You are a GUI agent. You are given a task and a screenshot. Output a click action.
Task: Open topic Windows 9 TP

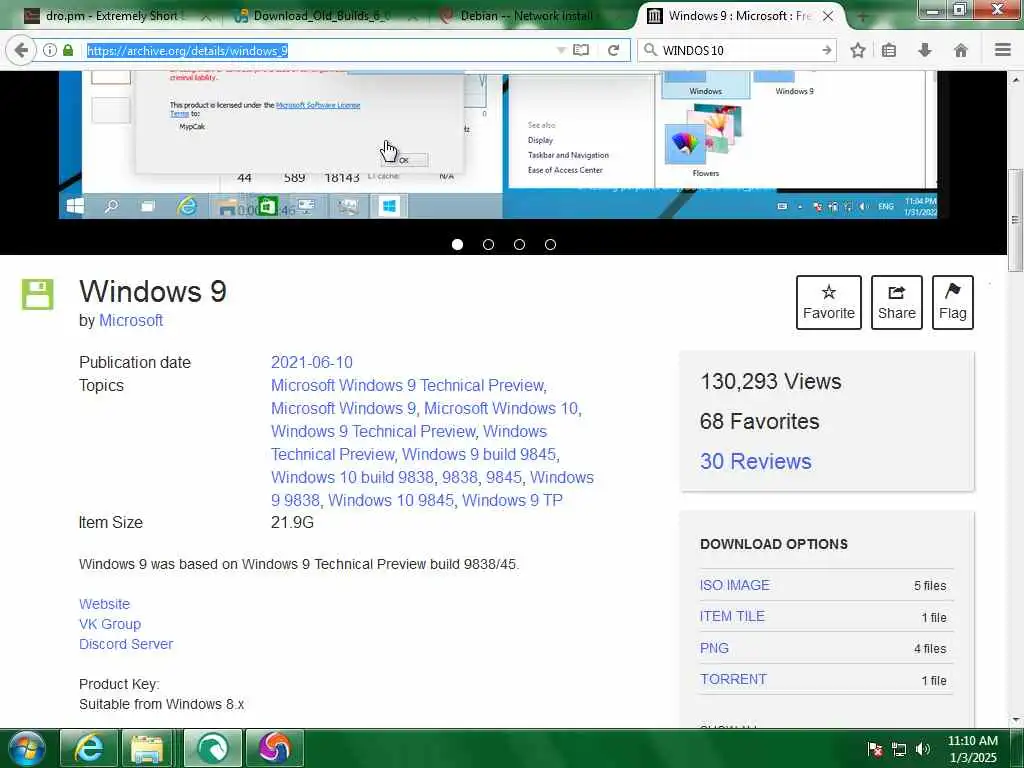tap(512, 500)
